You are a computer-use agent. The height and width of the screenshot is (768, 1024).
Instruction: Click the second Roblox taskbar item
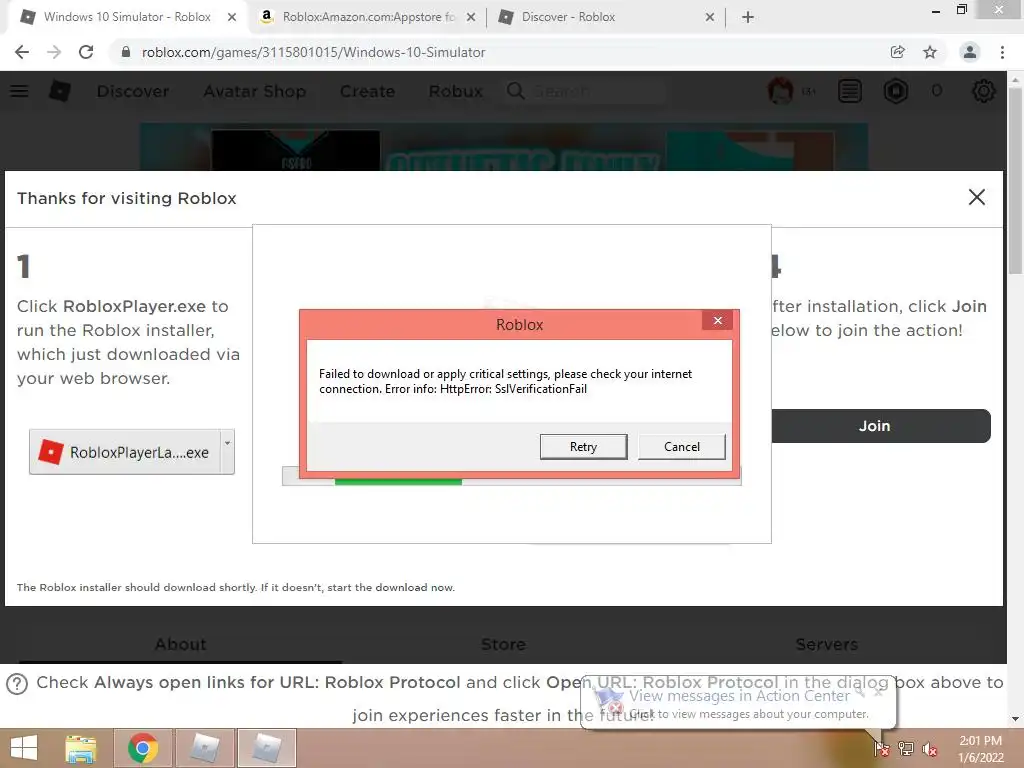[266, 748]
